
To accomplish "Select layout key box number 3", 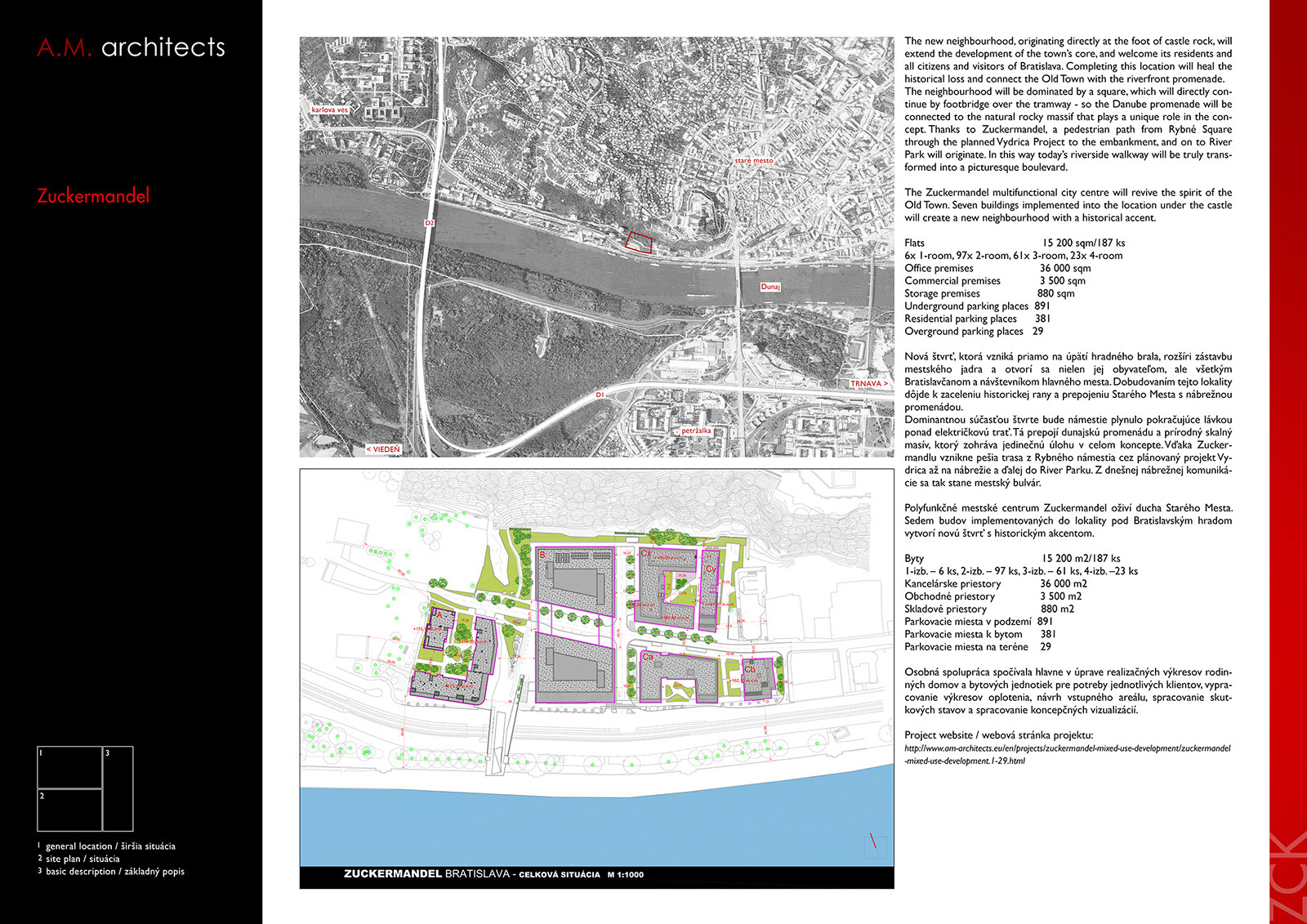I will pos(118,788).
